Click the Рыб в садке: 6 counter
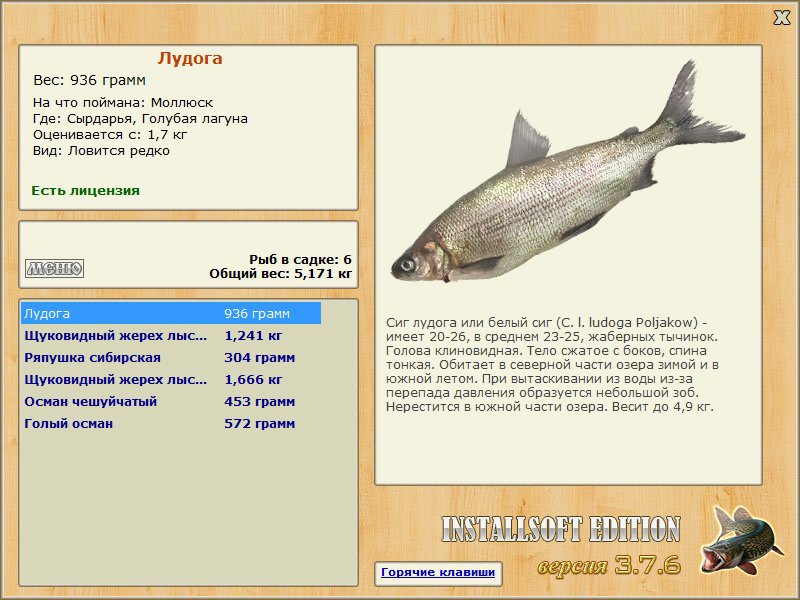 pos(300,260)
